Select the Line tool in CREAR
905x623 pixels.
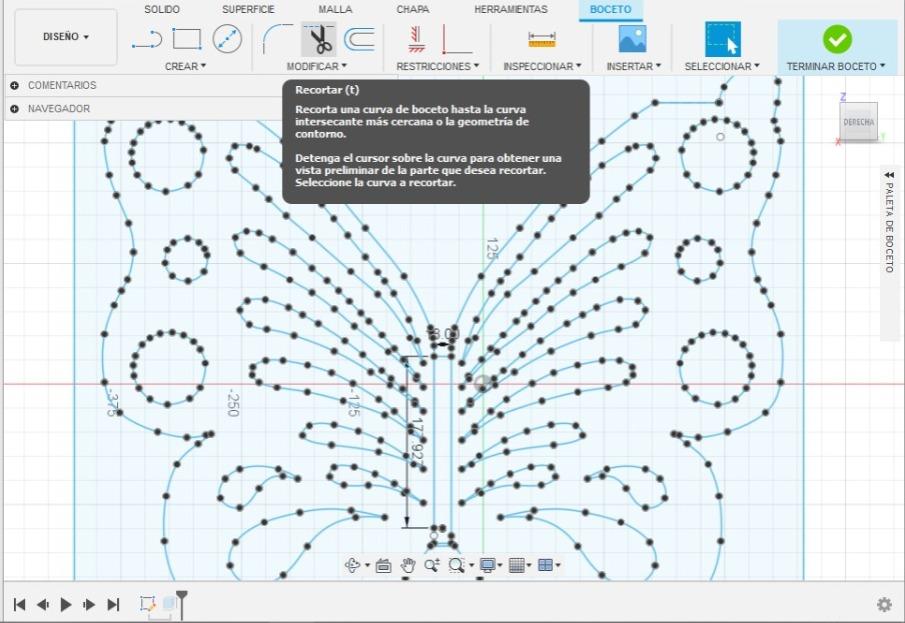click(x=147, y=40)
